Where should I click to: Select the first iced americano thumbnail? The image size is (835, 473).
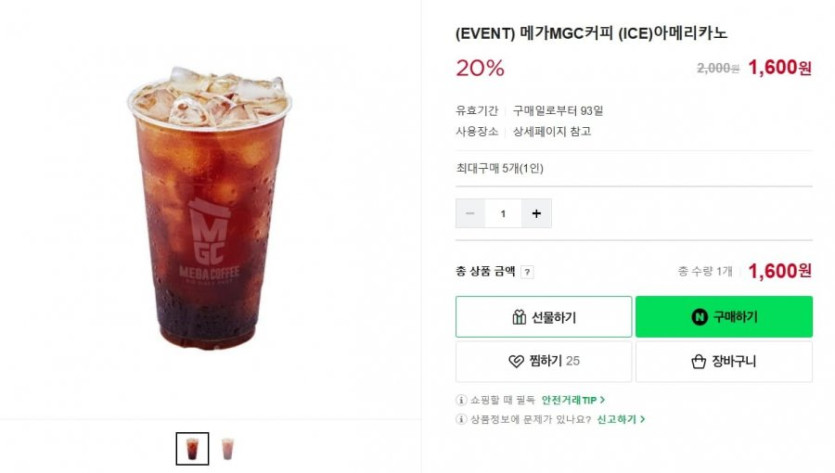(x=192, y=449)
